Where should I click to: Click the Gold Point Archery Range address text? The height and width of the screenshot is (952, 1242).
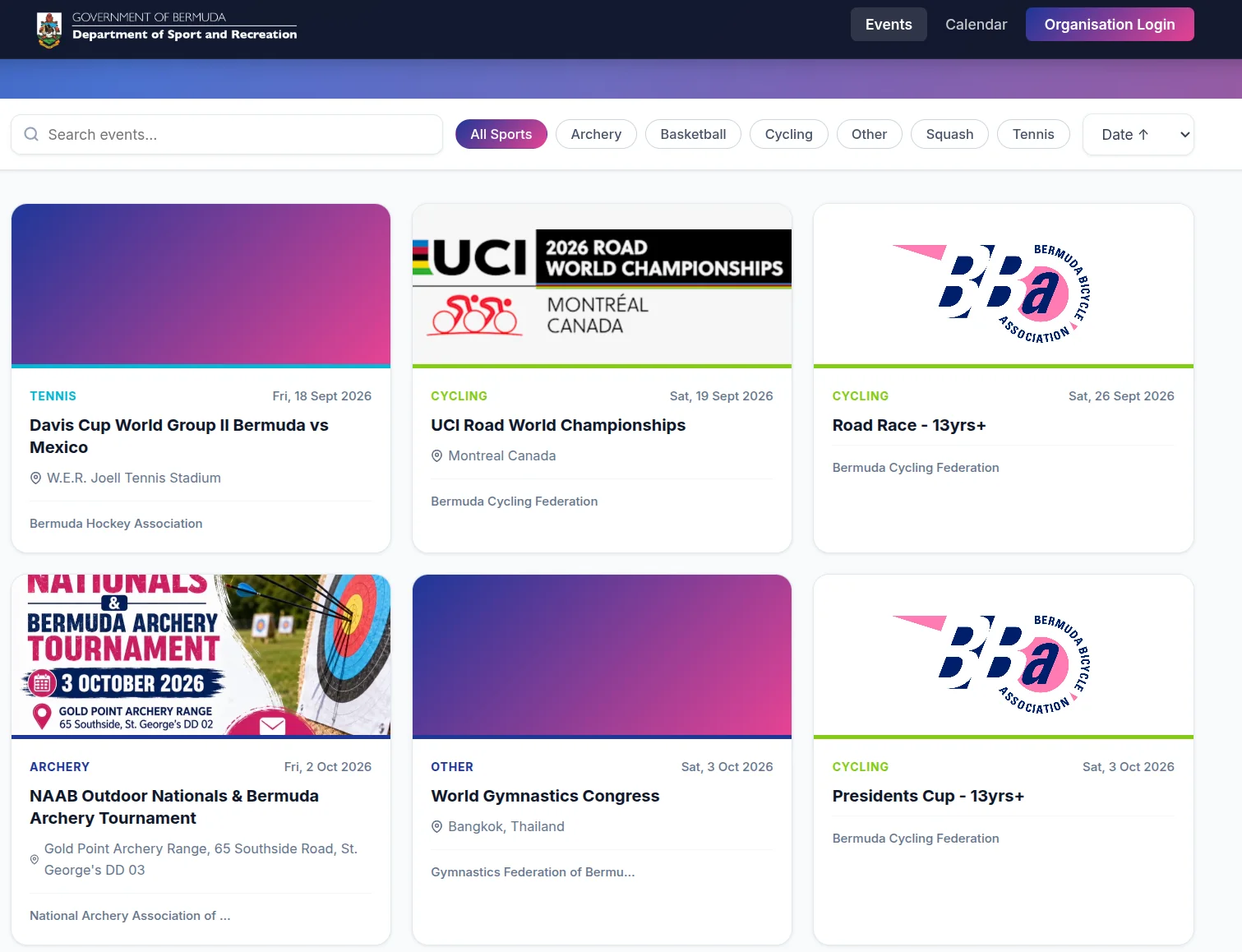click(201, 859)
